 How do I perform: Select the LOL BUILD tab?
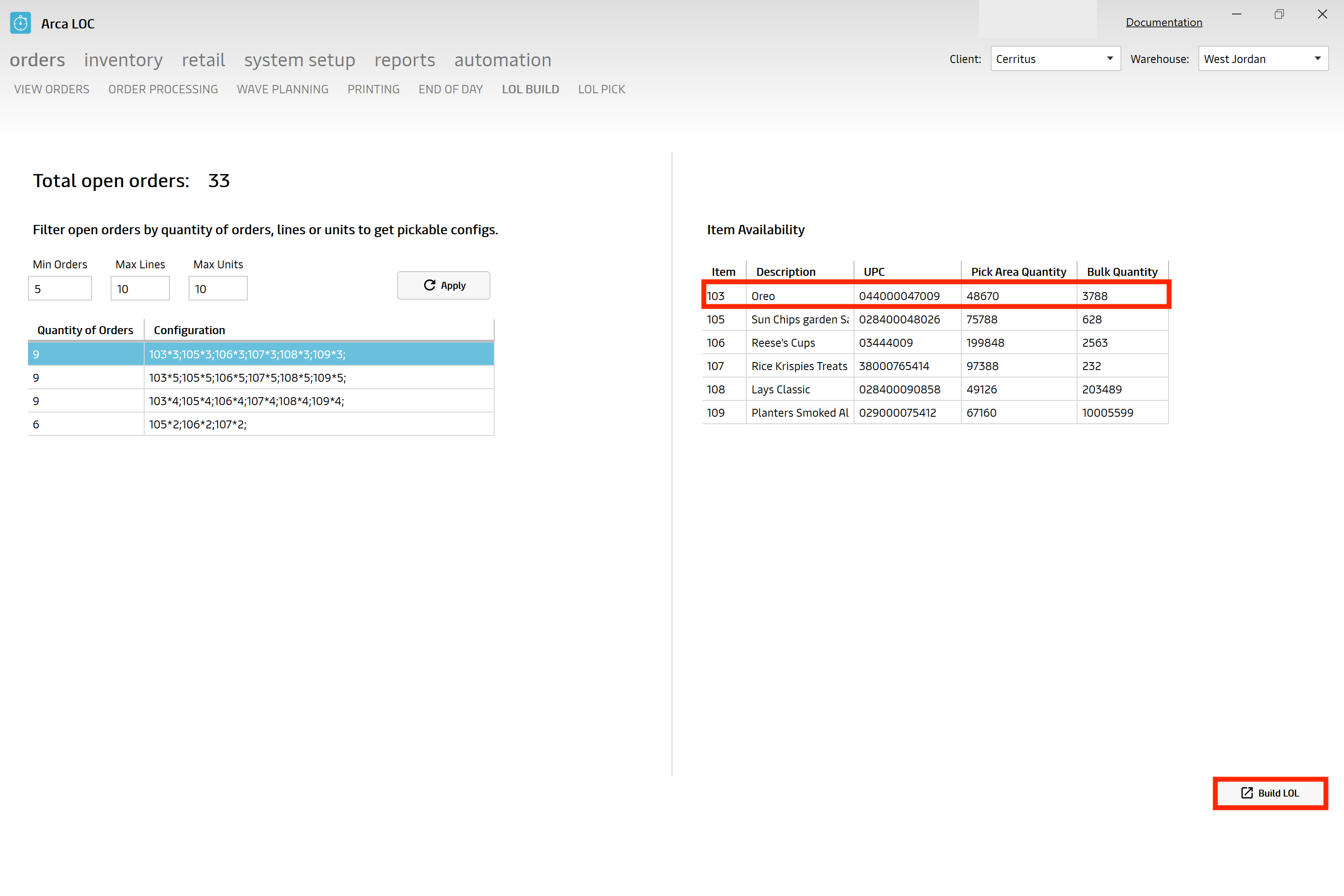[x=530, y=89]
